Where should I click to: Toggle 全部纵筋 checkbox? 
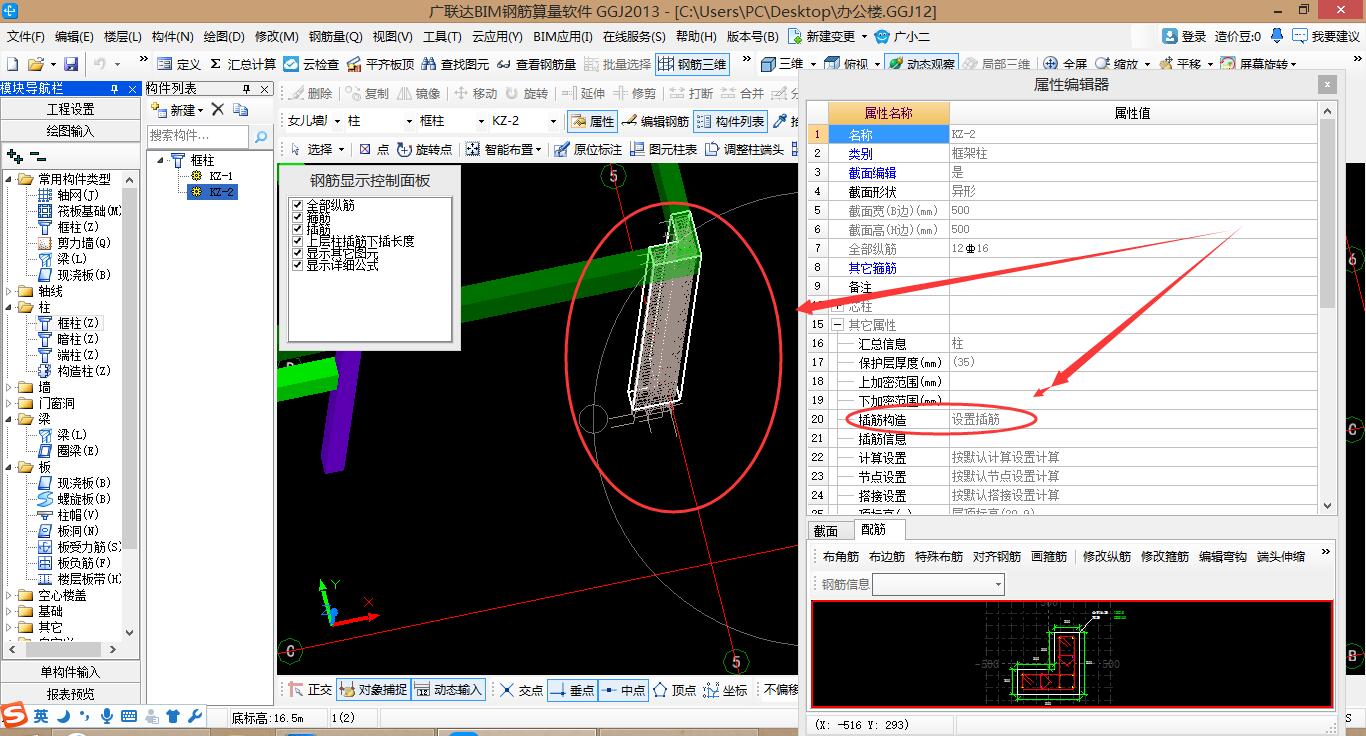(297, 205)
